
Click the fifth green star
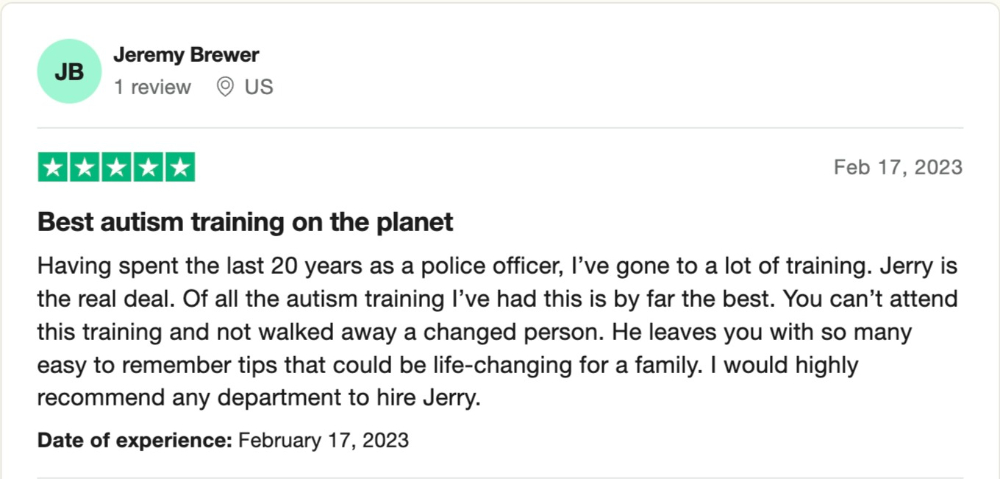[x=180, y=167]
